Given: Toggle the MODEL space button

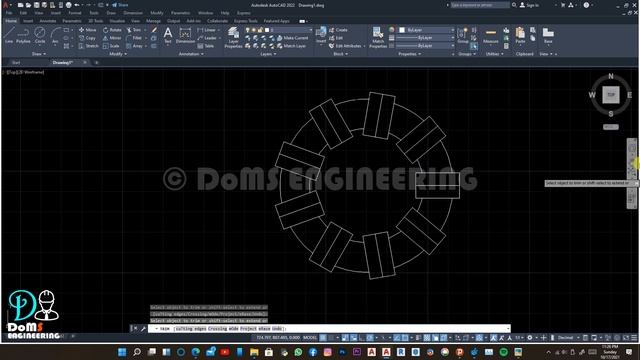Looking at the screenshot, I should pos(310,338).
